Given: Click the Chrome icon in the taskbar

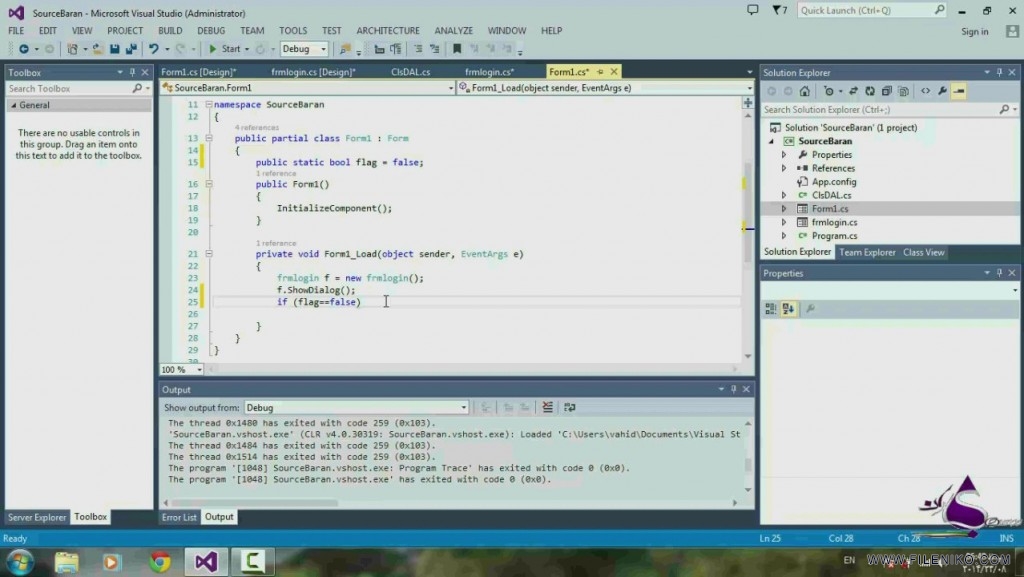Looking at the screenshot, I should [x=160, y=562].
